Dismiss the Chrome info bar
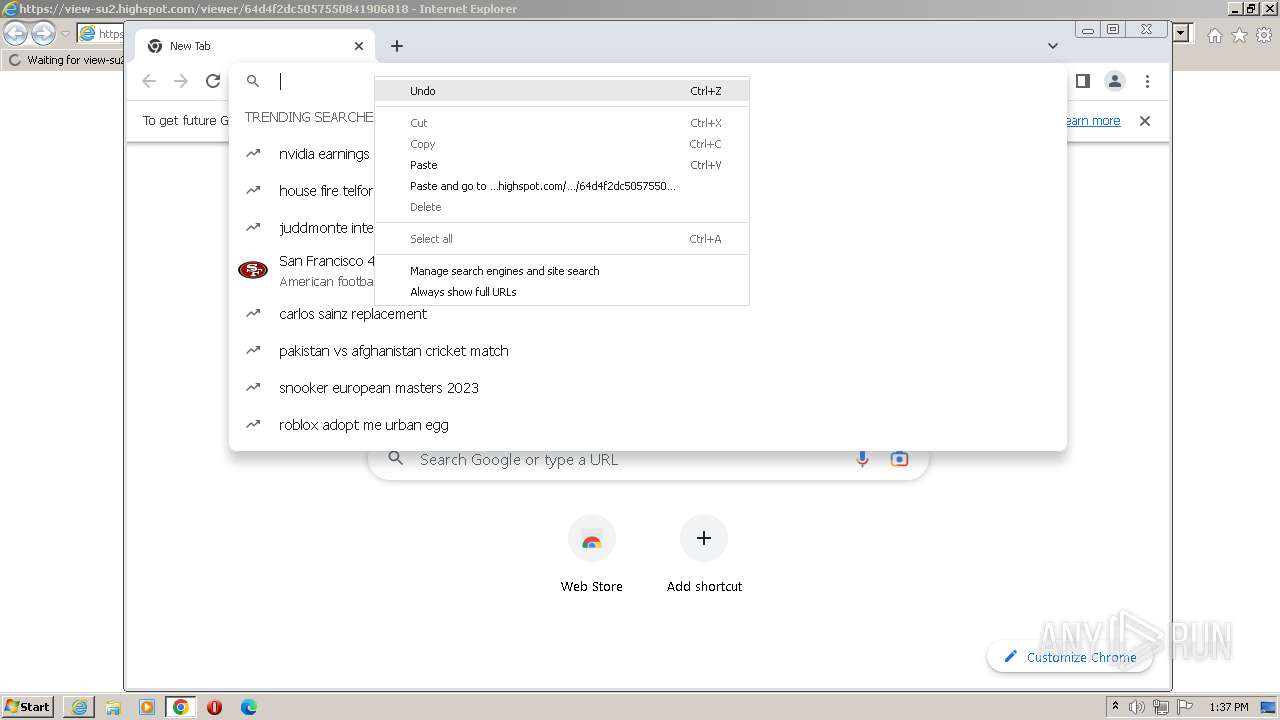The height and width of the screenshot is (720, 1280). [1145, 121]
